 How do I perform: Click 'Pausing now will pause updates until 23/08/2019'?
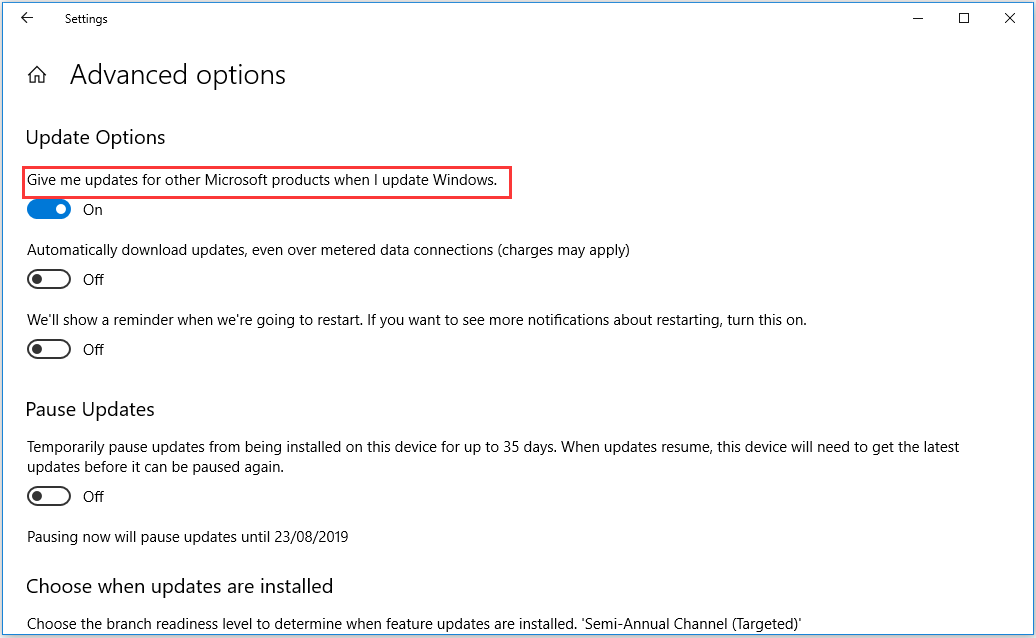188,537
